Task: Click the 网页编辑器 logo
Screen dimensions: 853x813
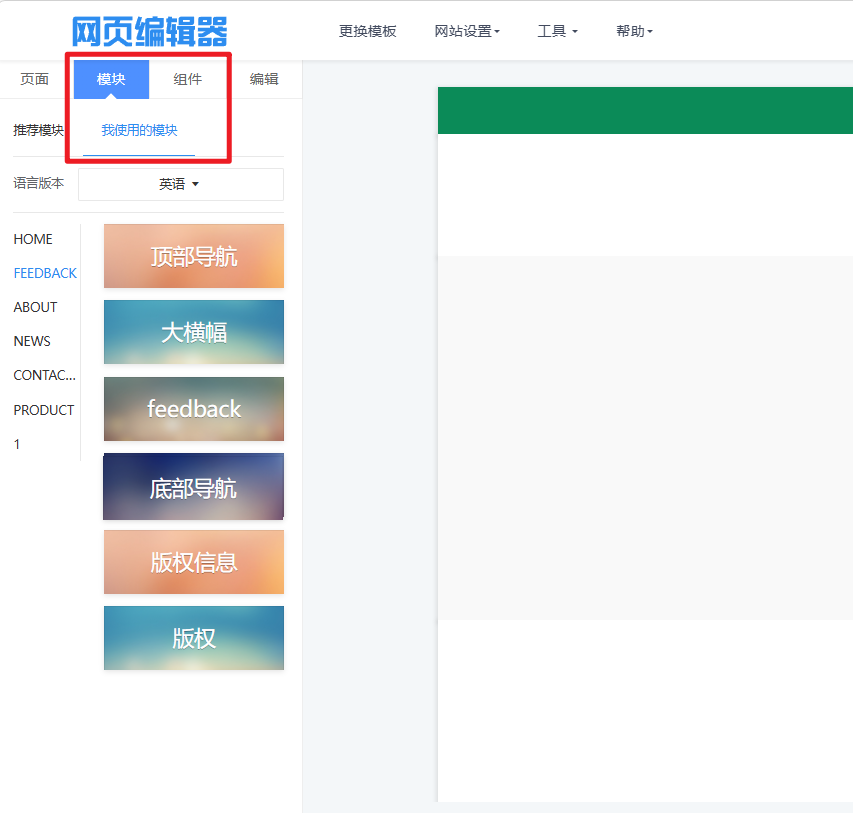Action: click(x=150, y=31)
